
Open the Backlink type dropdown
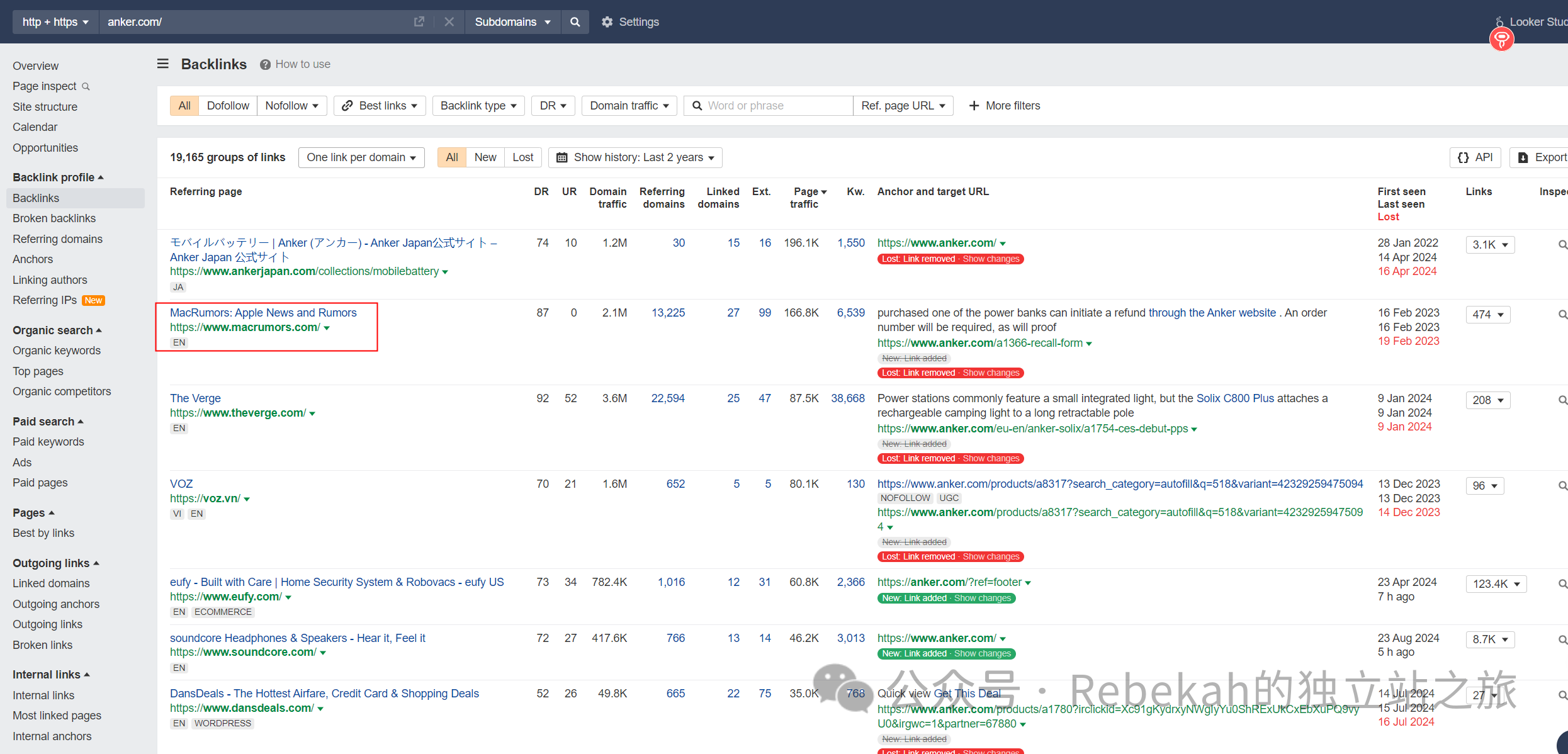point(478,106)
